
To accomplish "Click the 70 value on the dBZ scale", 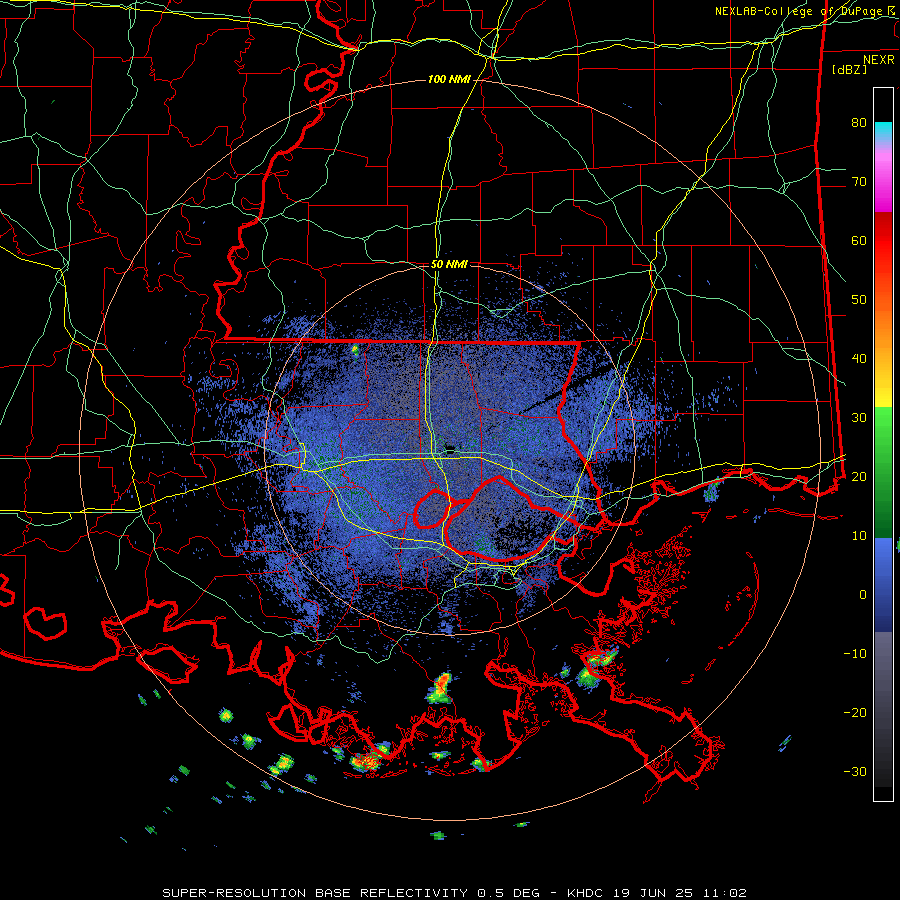I will click(x=859, y=181).
